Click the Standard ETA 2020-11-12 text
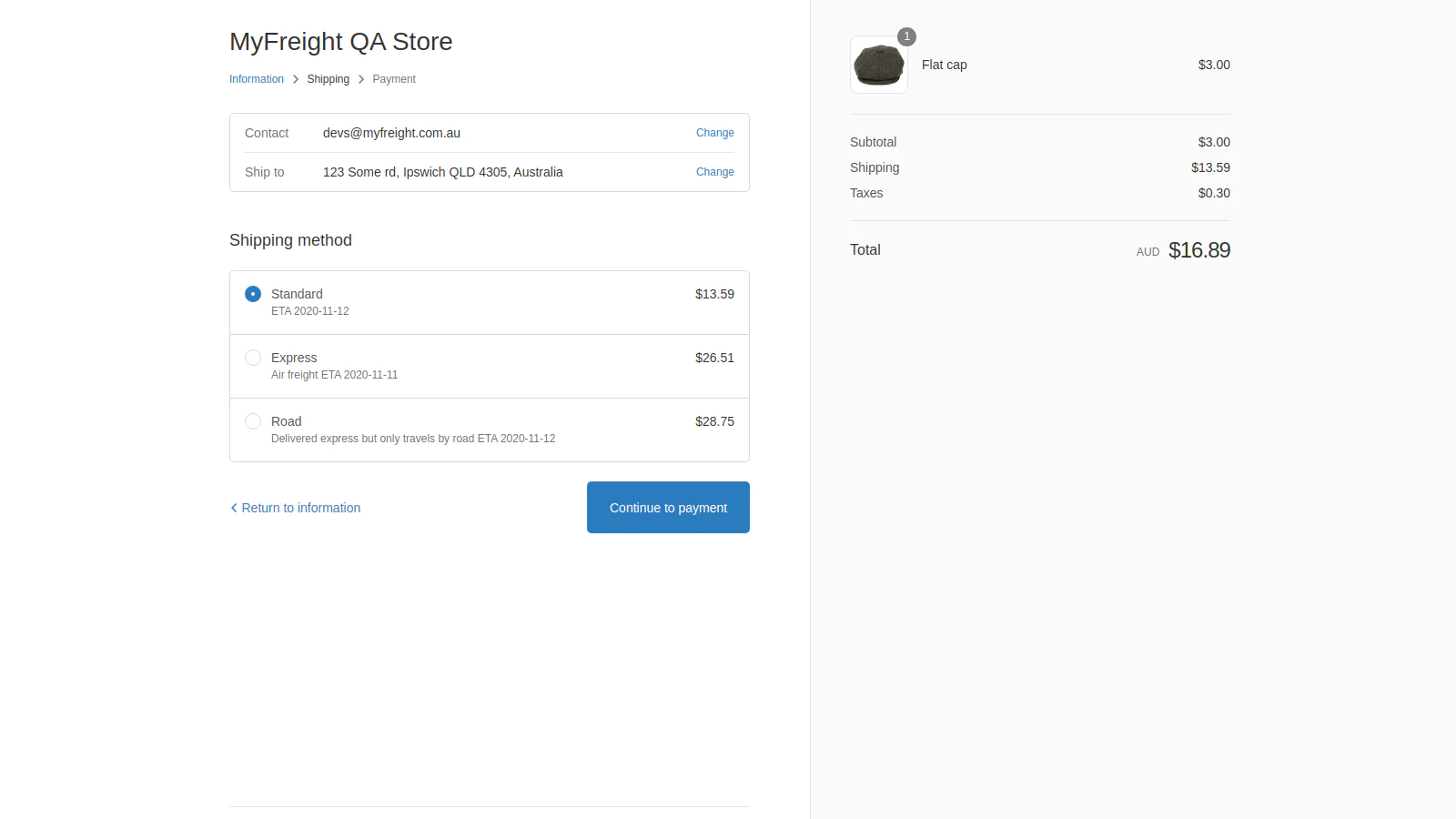1456x819 pixels. point(310,311)
